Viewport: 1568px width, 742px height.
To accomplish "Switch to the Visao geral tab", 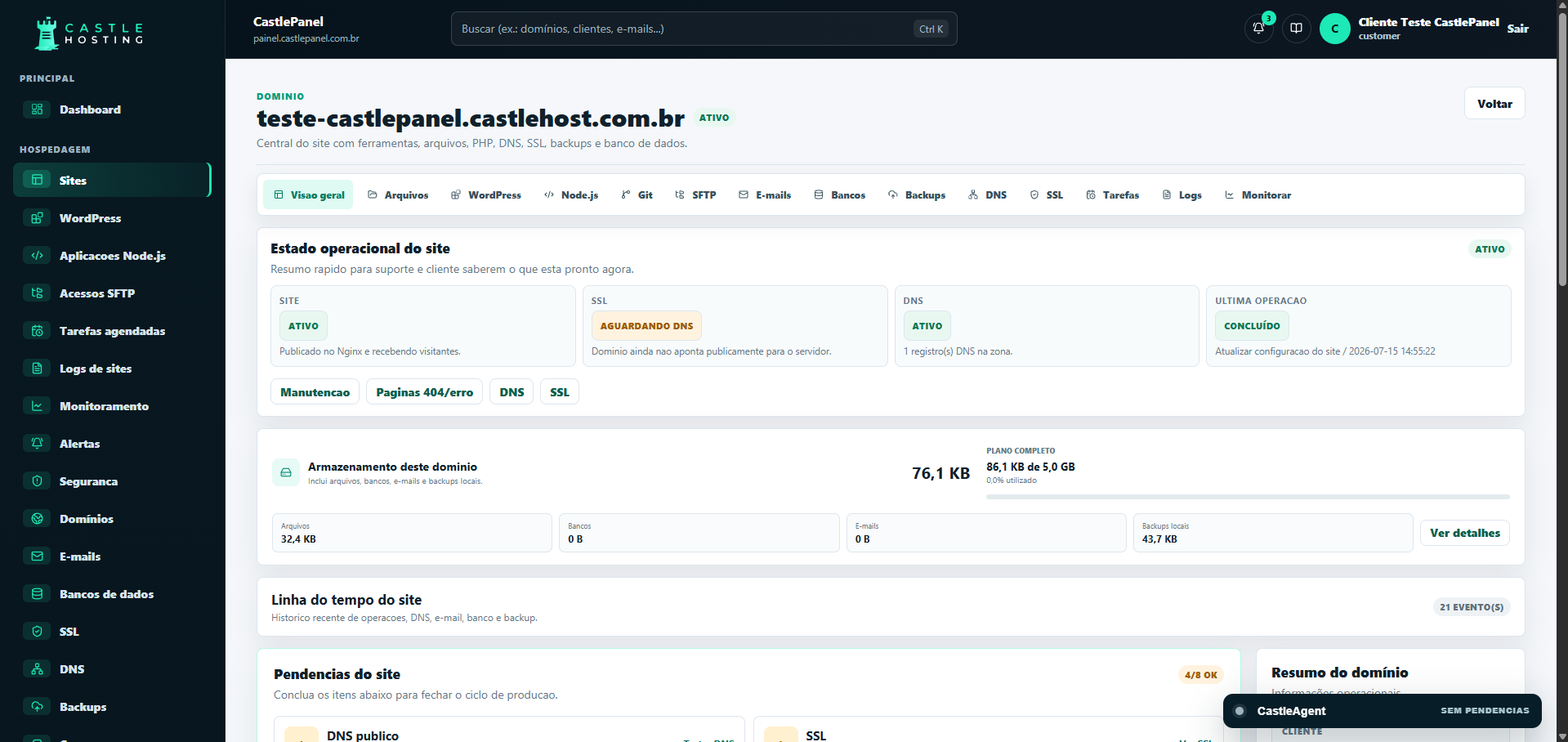I will [x=308, y=194].
